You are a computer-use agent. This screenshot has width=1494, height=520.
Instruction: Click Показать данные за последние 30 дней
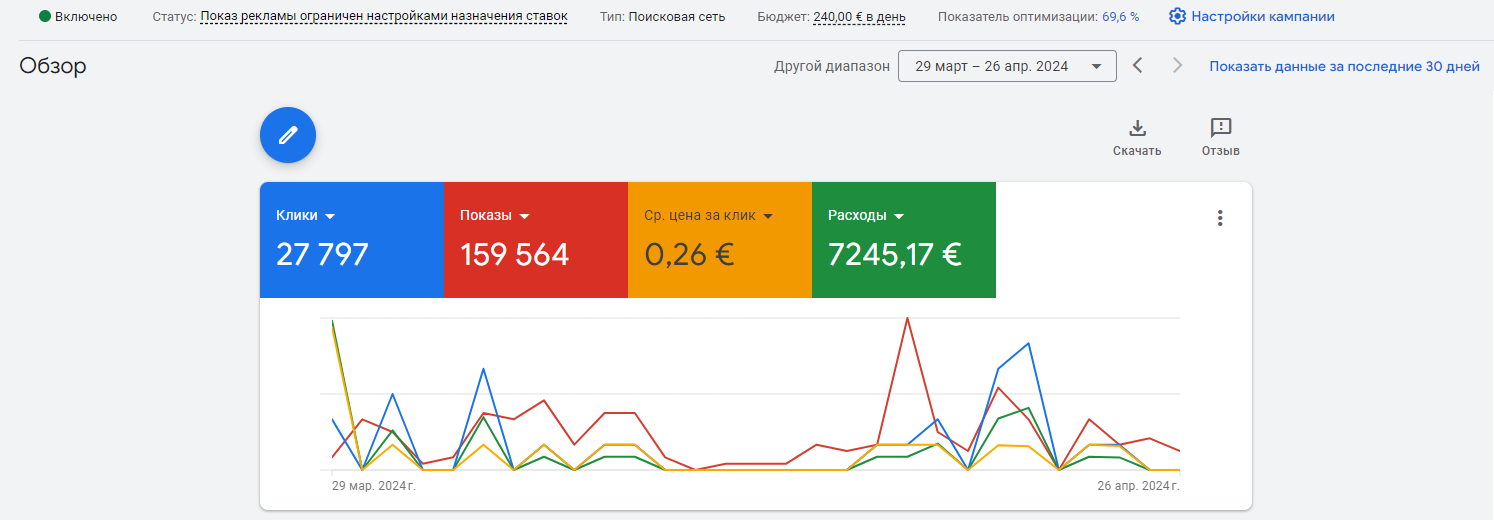[1344, 66]
